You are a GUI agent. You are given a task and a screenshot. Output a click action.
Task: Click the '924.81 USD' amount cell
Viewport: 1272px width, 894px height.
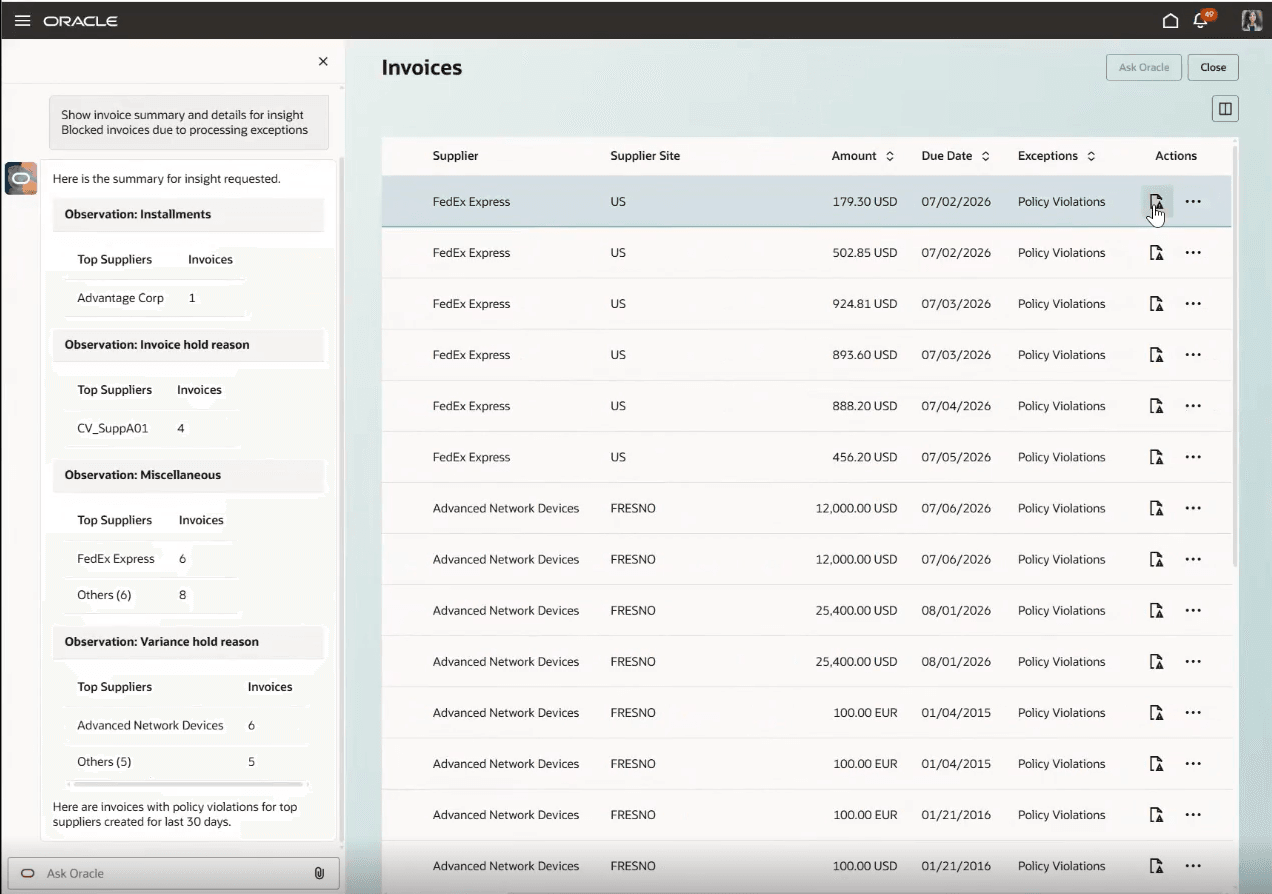coord(865,304)
